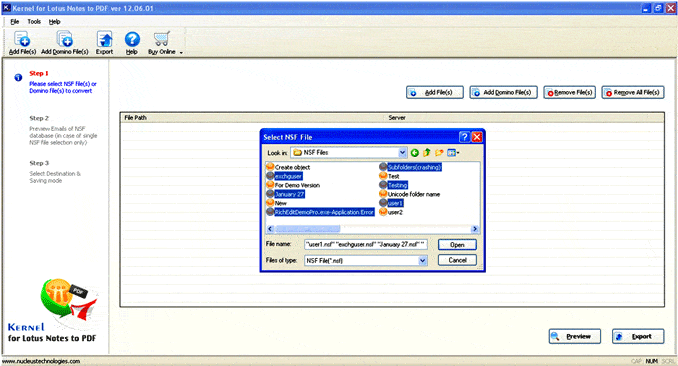678x366 pixels.
Task: Click the Add File(s) button above file list
Action: 435,93
